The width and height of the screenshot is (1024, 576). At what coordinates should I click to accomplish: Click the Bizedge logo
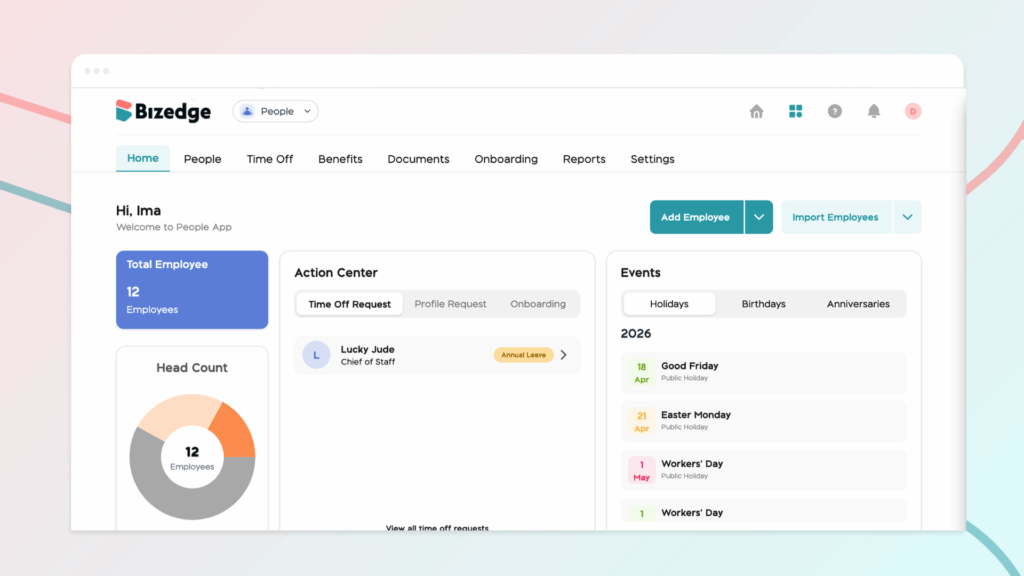tap(163, 112)
